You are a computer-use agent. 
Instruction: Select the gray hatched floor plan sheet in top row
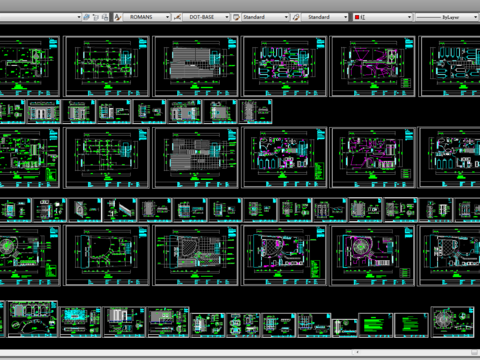196,66
